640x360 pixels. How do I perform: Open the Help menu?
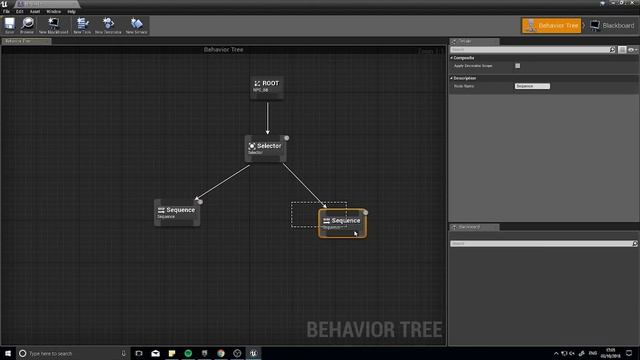pyautogui.click(x=71, y=11)
